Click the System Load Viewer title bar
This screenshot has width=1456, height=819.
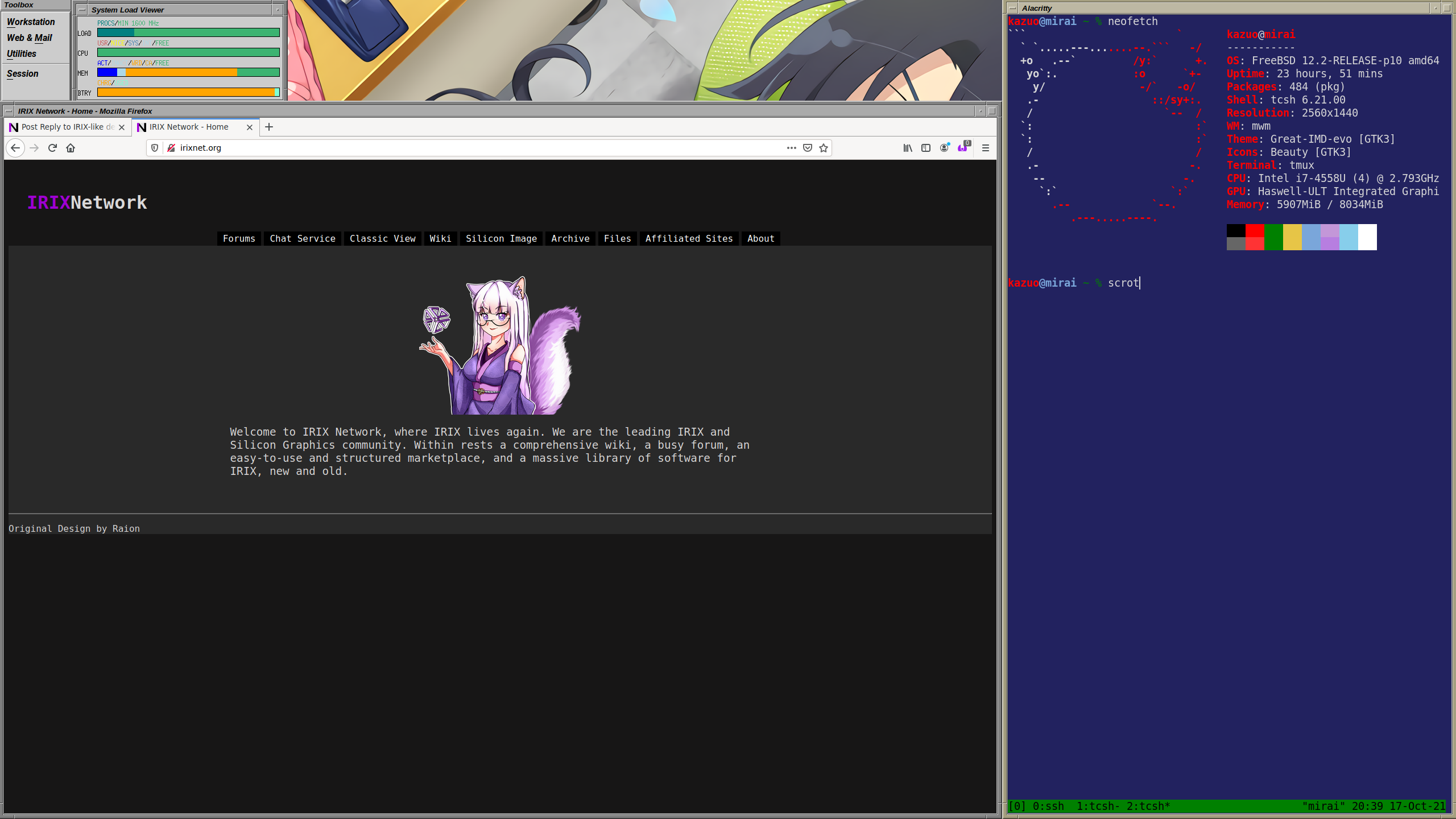[180, 10]
